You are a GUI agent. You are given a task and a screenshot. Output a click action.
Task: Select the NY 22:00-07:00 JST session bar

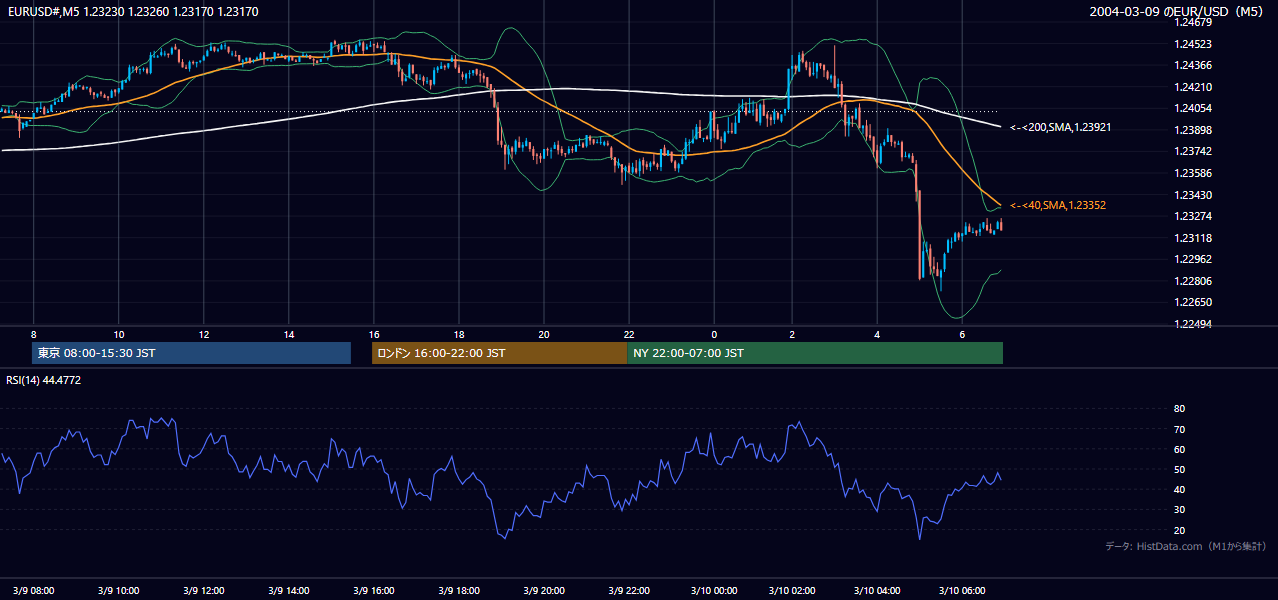pyautogui.click(x=815, y=353)
